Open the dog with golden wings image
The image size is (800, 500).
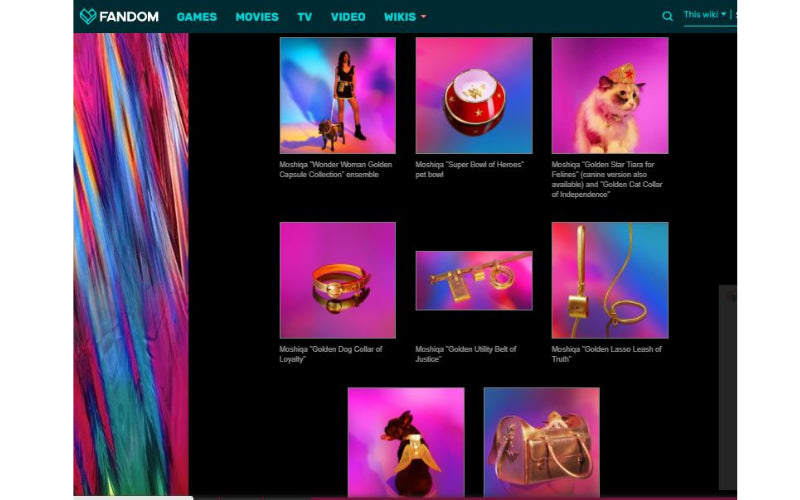coord(405,441)
